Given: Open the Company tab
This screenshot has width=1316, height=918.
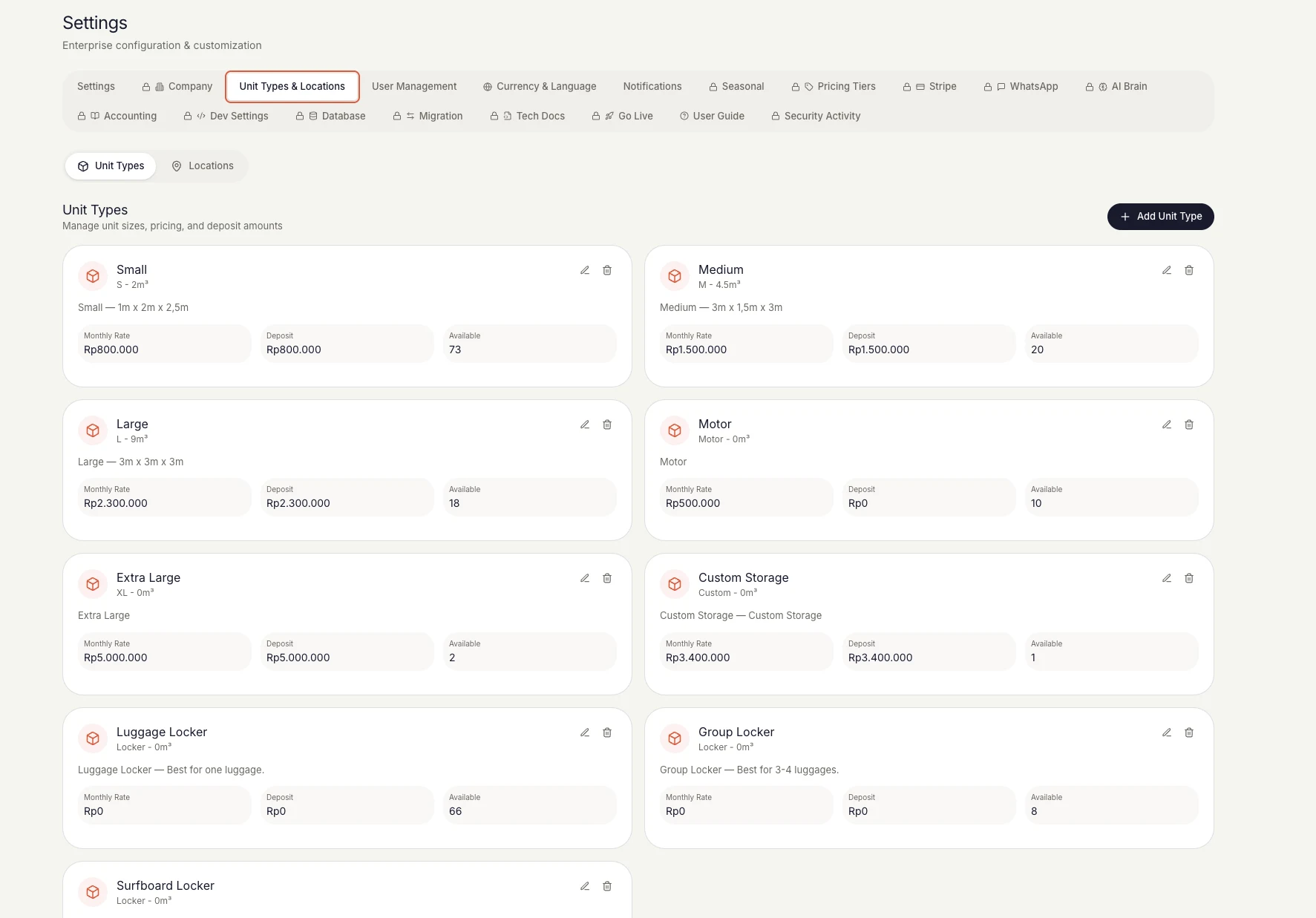Looking at the screenshot, I should (177, 87).
